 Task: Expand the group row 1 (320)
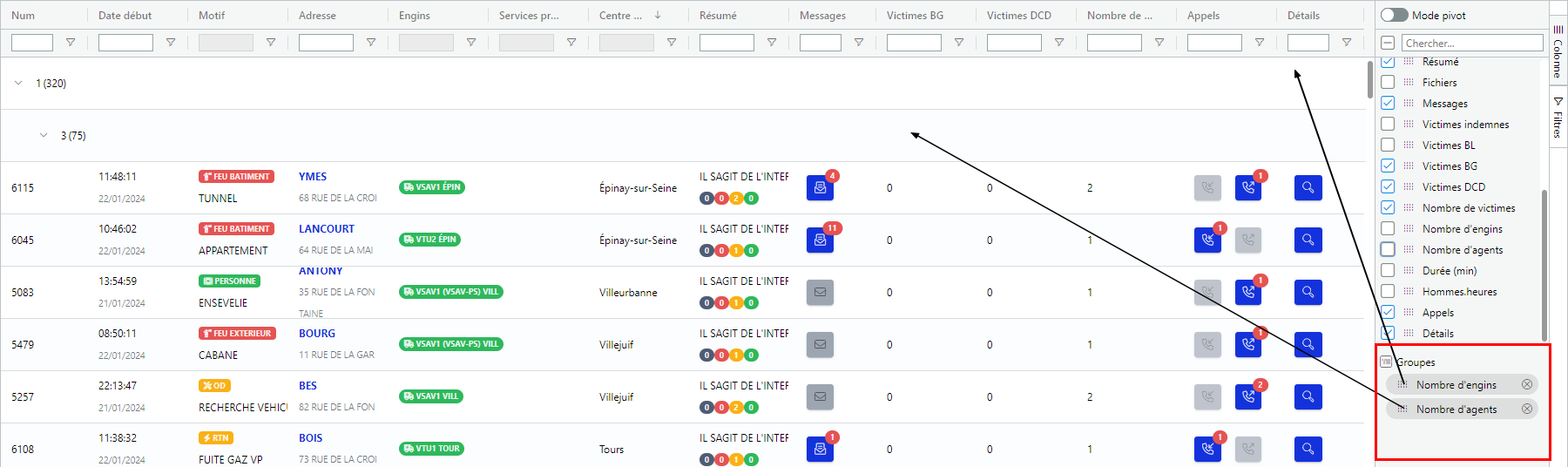click(18, 84)
